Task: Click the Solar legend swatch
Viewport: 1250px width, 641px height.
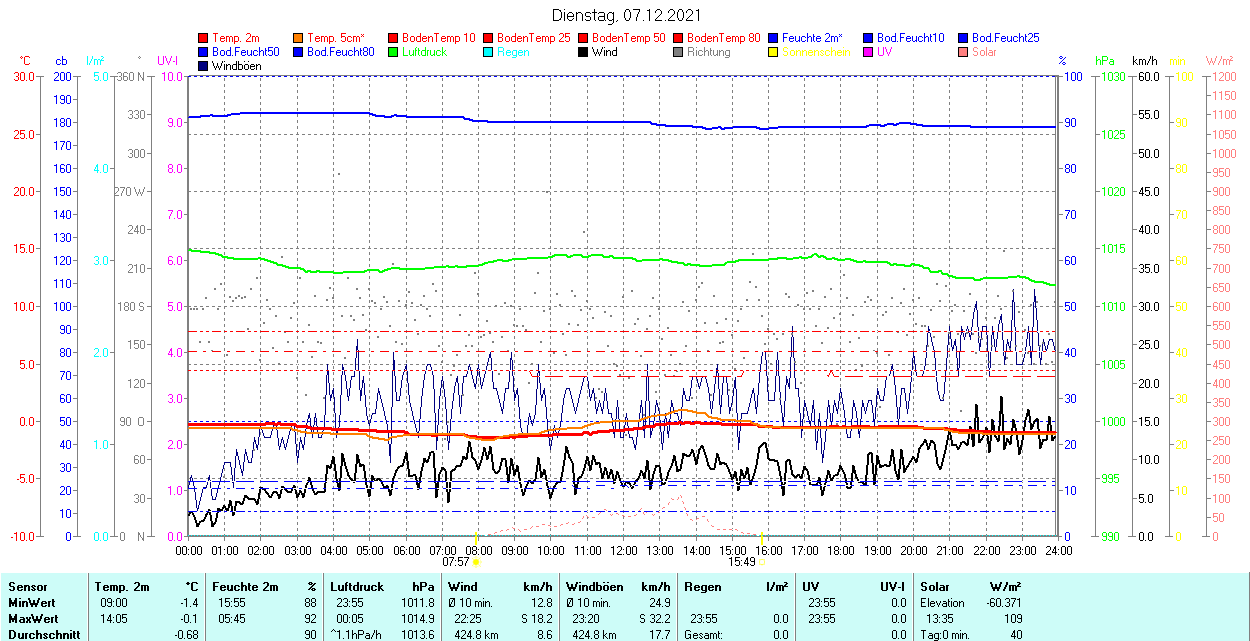Action: point(964,52)
